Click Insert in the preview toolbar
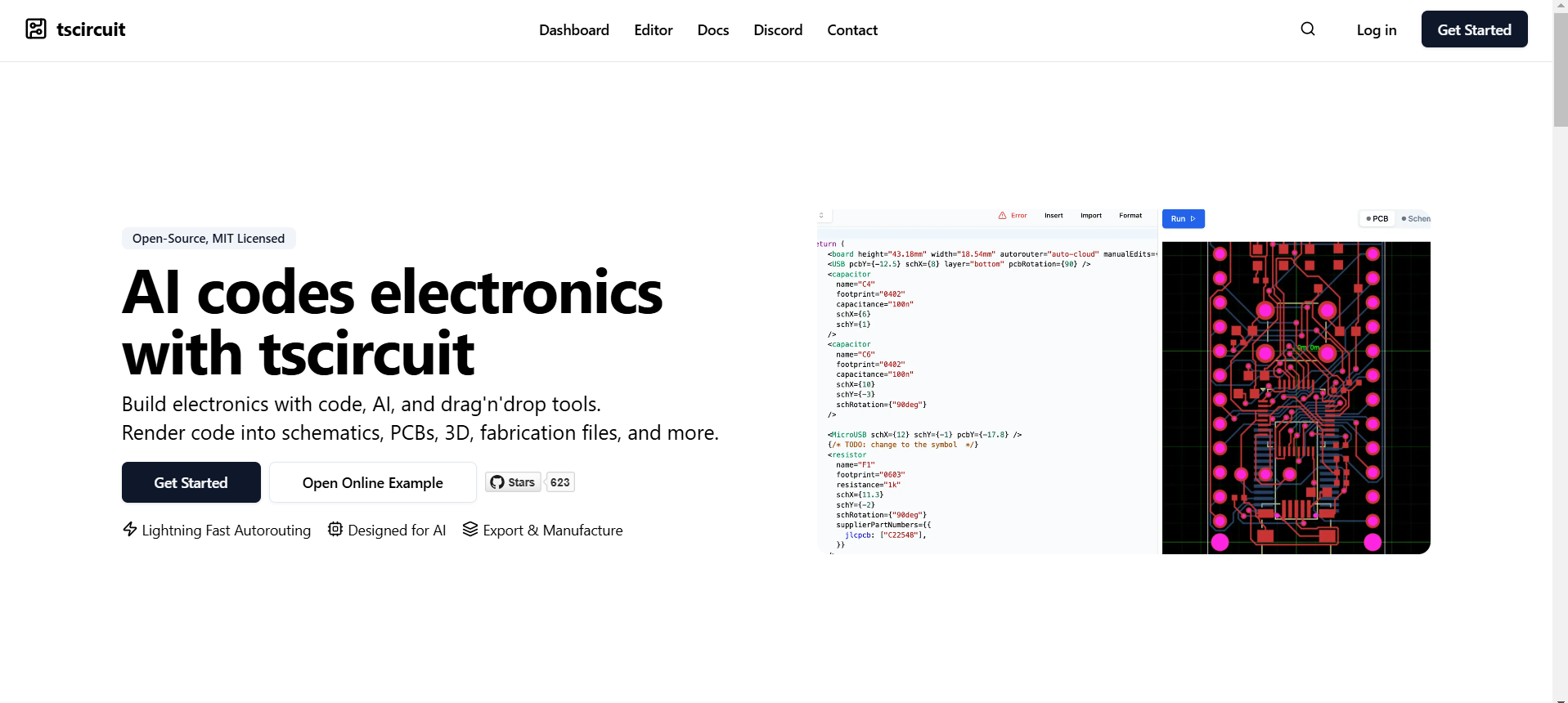This screenshot has width=1568, height=703. point(1054,216)
